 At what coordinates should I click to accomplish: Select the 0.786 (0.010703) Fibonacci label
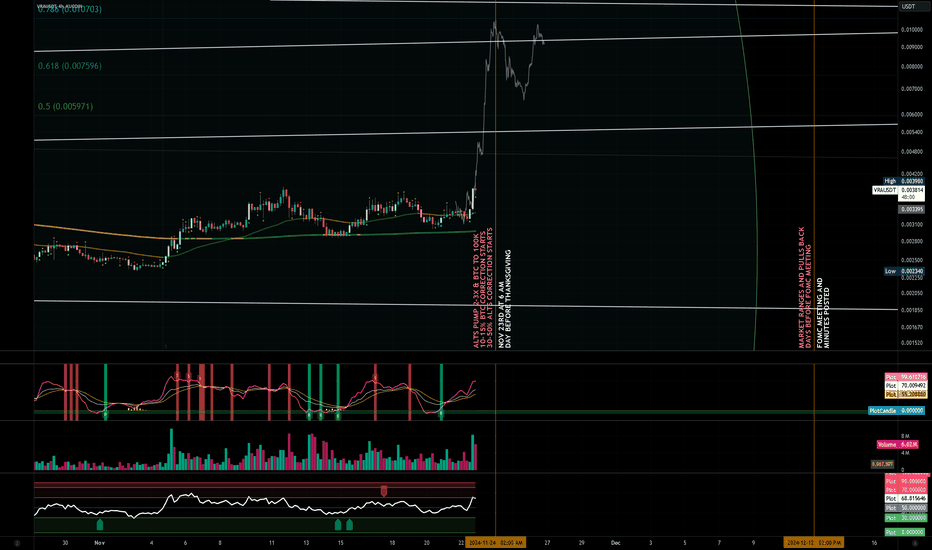pos(70,10)
